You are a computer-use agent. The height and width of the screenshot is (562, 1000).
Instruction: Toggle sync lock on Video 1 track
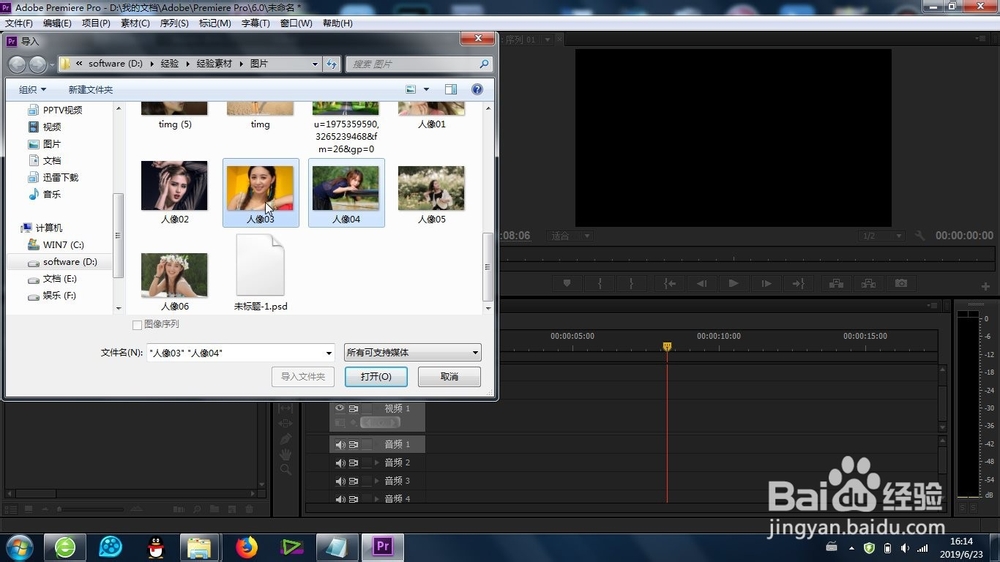click(353, 408)
